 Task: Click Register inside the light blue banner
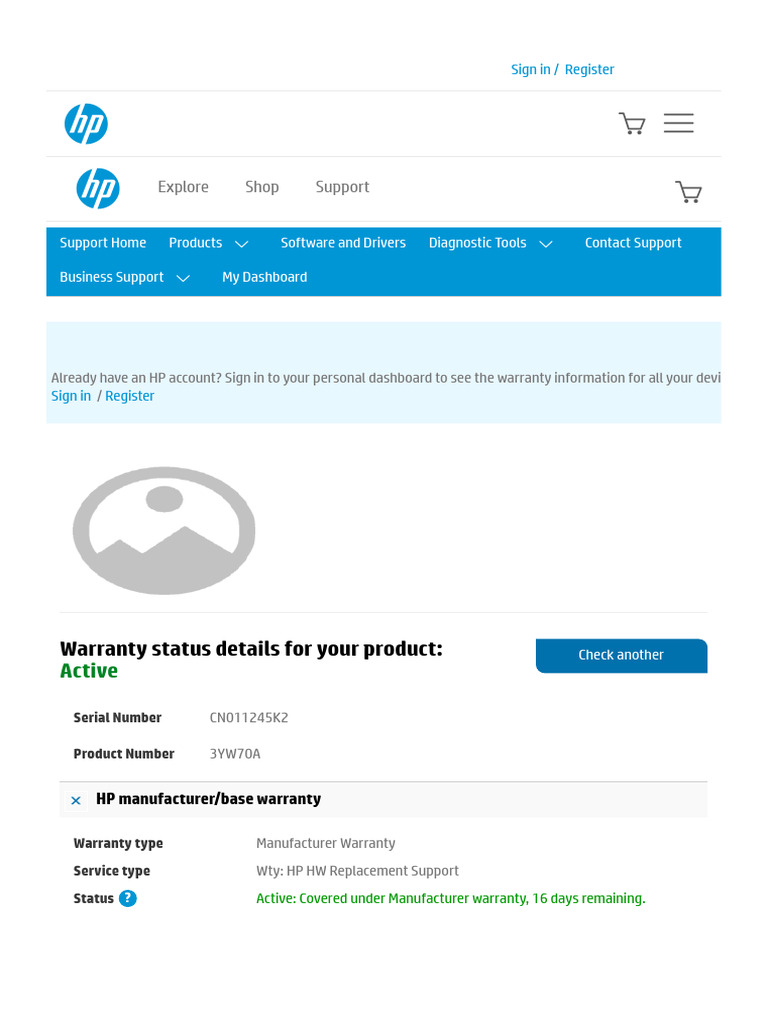tap(129, 396)
